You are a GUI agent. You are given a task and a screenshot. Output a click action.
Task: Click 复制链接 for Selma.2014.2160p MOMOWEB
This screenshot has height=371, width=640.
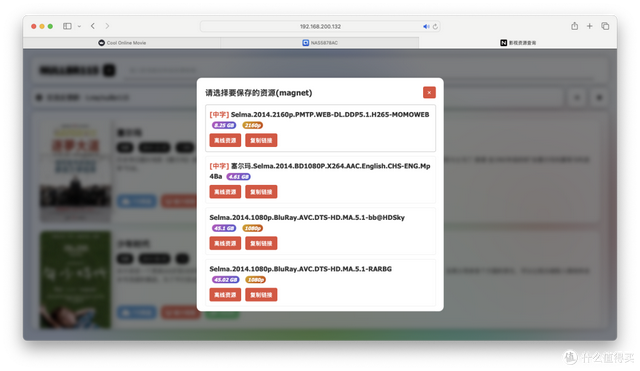click(261, 140)
